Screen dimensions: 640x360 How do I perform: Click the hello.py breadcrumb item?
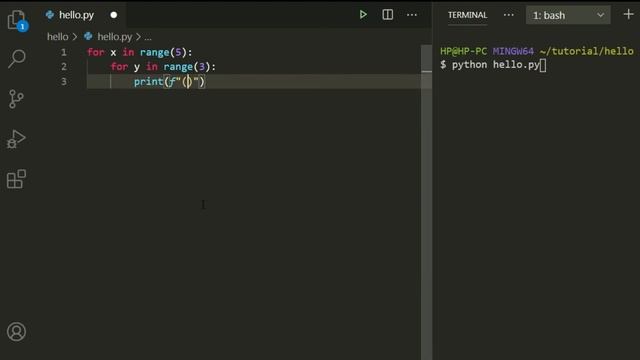(x=115, y=37)
